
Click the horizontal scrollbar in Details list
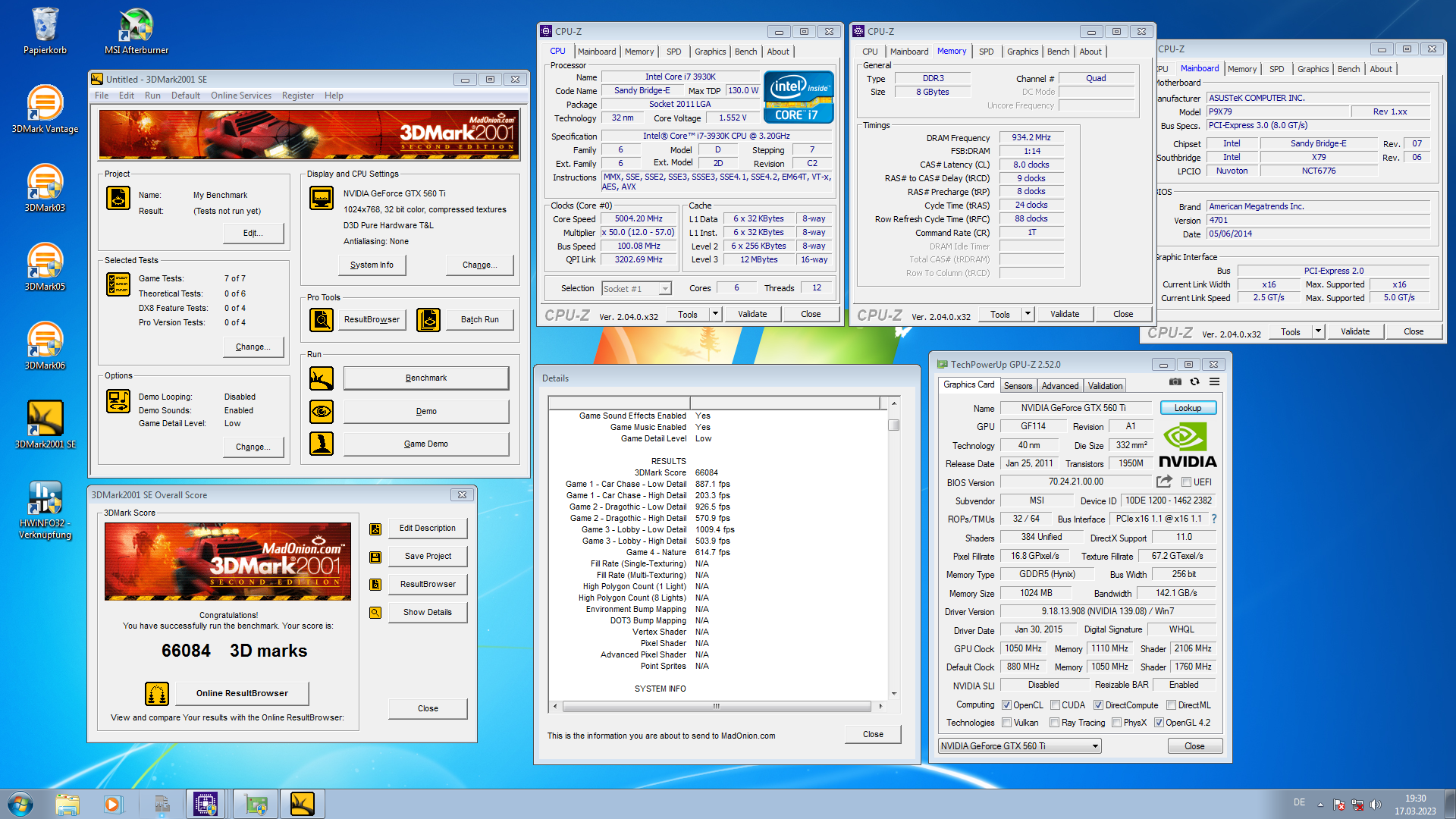click(717, 706)
